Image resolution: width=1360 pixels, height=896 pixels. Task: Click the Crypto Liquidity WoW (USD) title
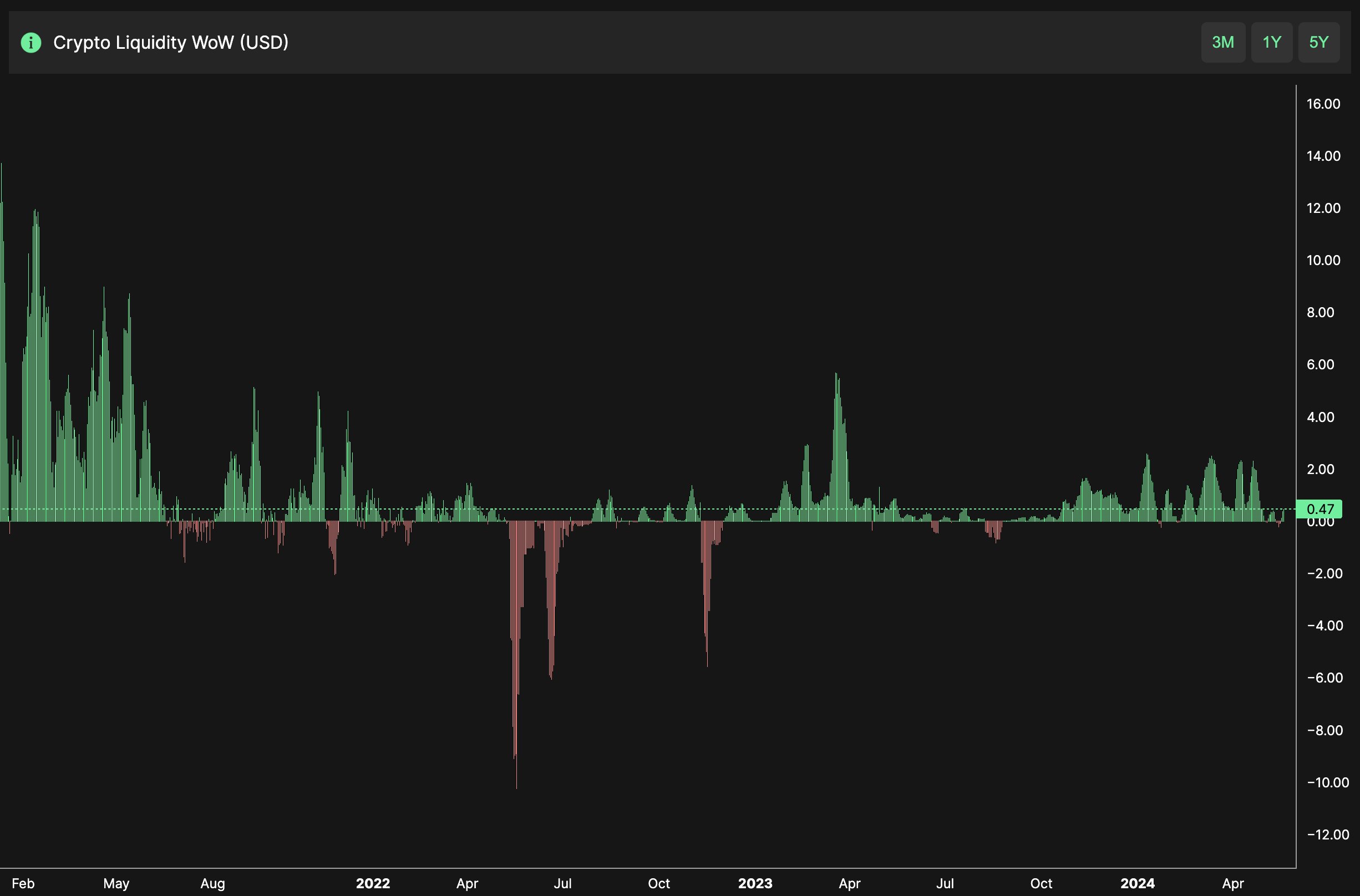pos(170,42)
